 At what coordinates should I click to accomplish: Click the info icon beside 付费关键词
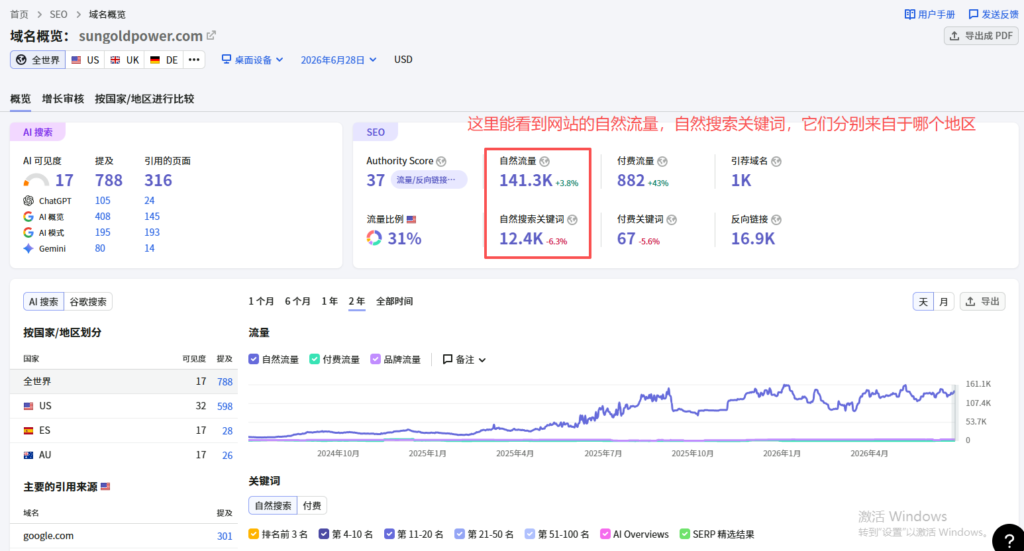click(x=671, y=219)
